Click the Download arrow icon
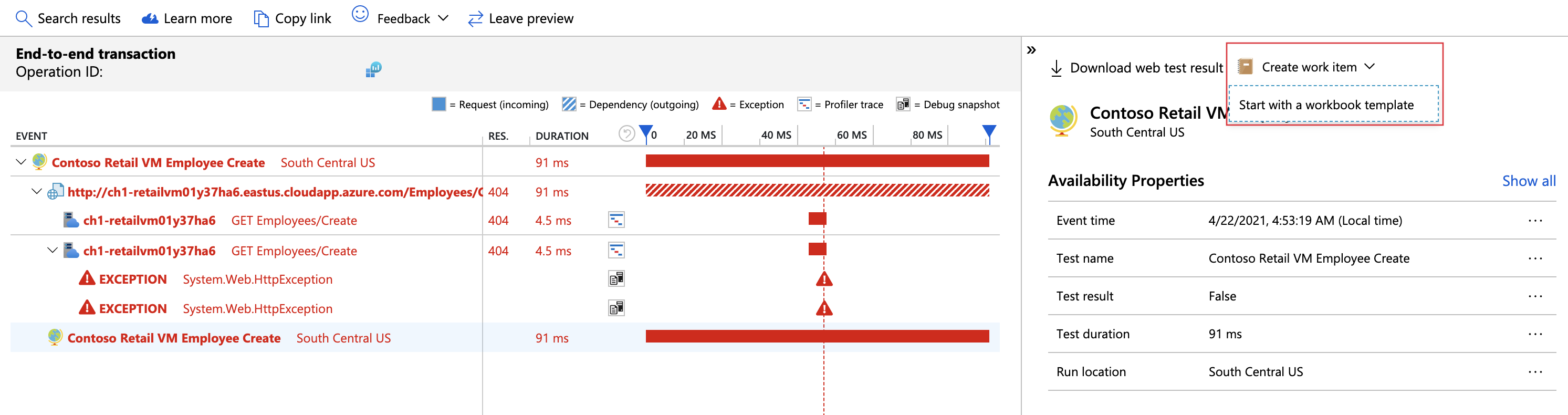Viewport: 1568px width, 415px height. tap(1057, 68)
